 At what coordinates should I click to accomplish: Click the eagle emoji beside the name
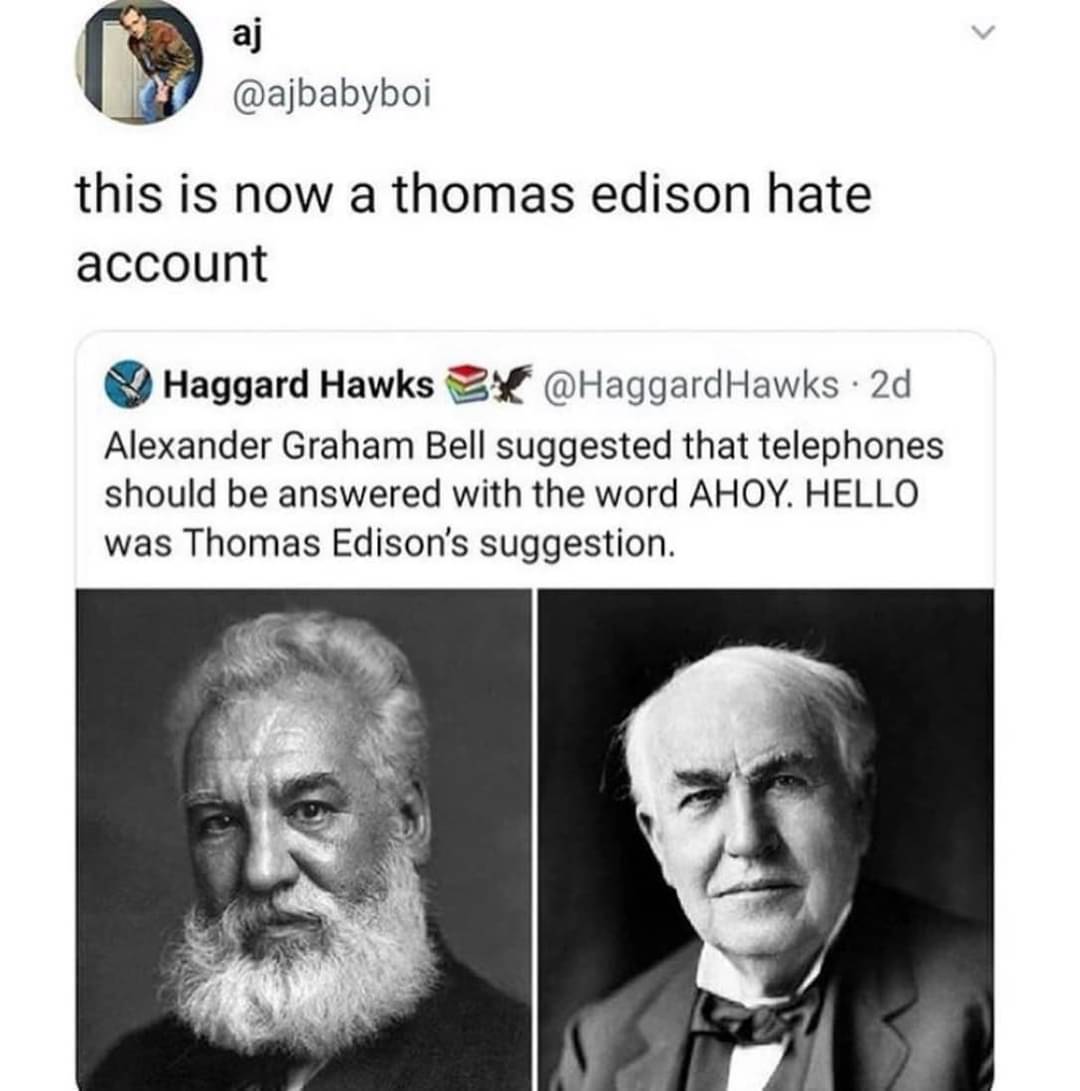[x=511, y=384]
